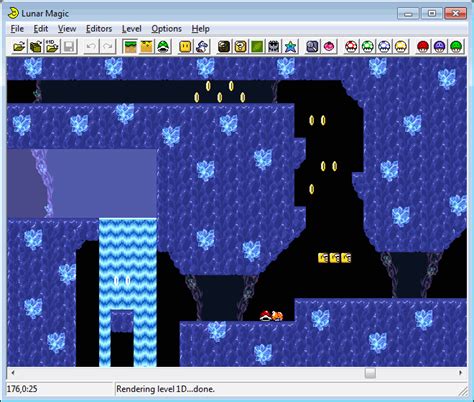
Task: Click the solid red mushroom icon
Action: coord(423,46)
